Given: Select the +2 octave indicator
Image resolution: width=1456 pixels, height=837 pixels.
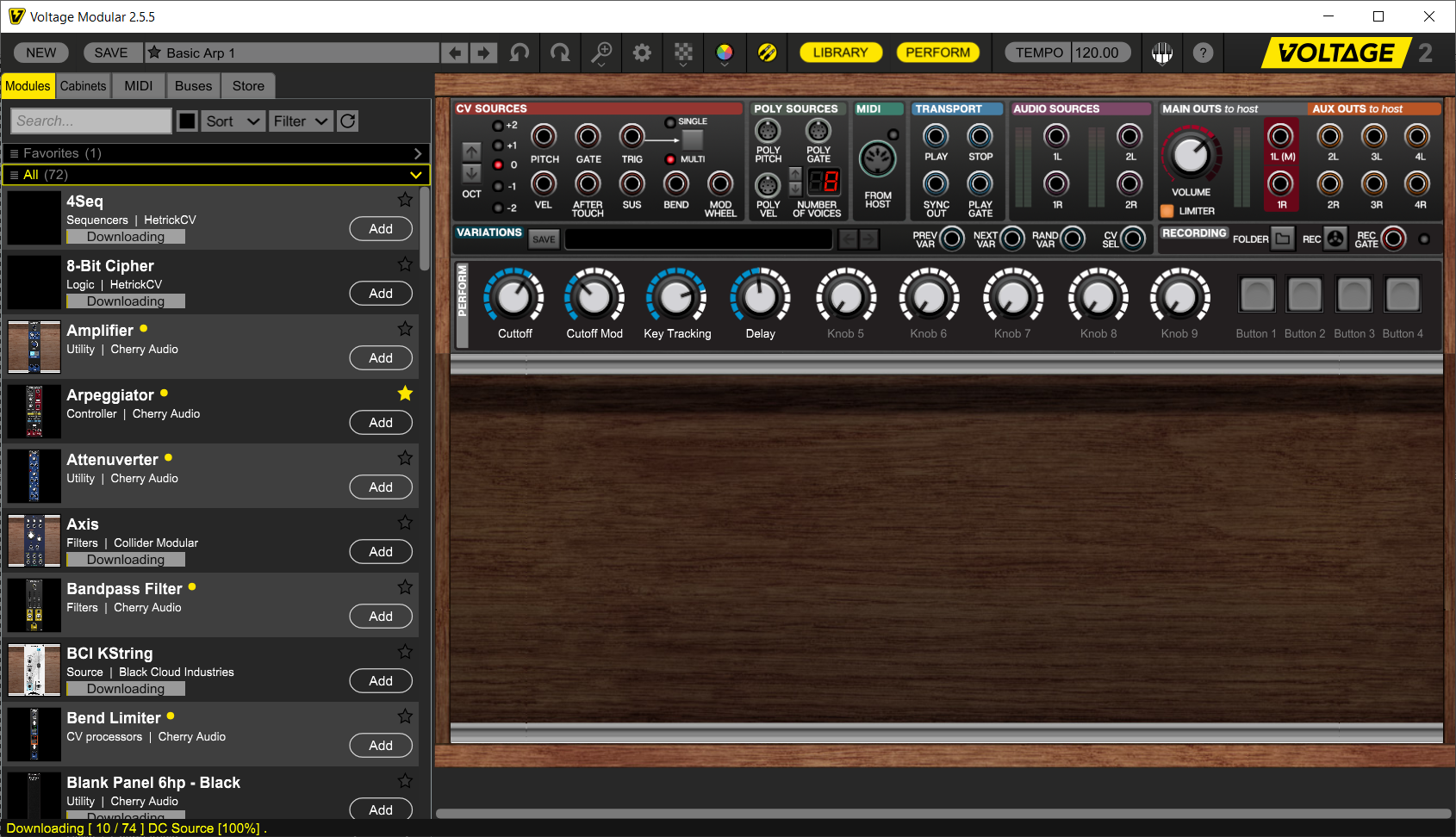Looking at the screenshot, I should click(498, 126).
